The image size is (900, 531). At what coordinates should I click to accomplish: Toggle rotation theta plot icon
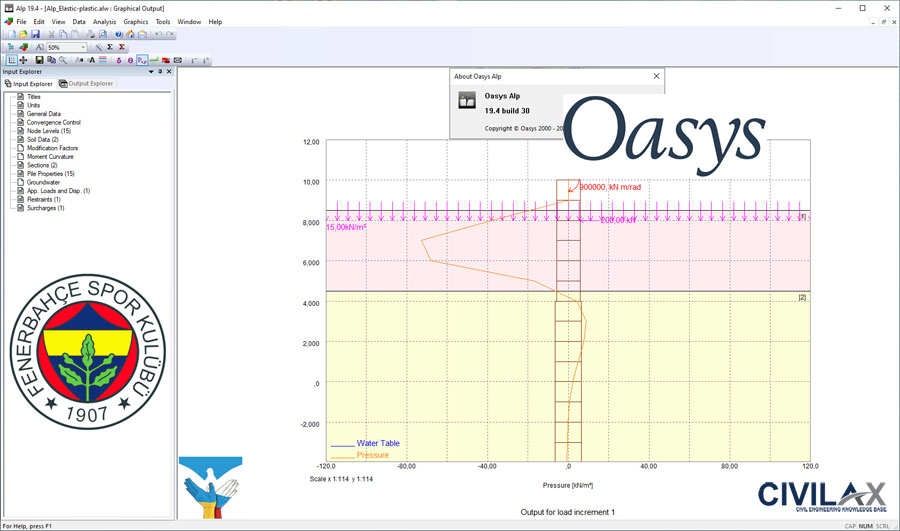click(x=130, y=60)
